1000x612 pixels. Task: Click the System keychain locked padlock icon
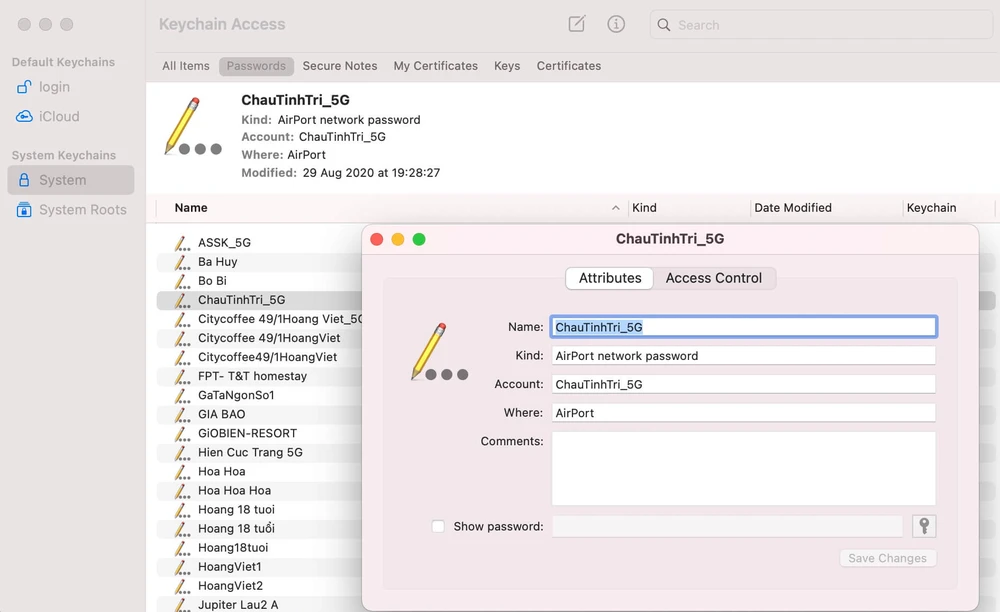coord(24,180)
